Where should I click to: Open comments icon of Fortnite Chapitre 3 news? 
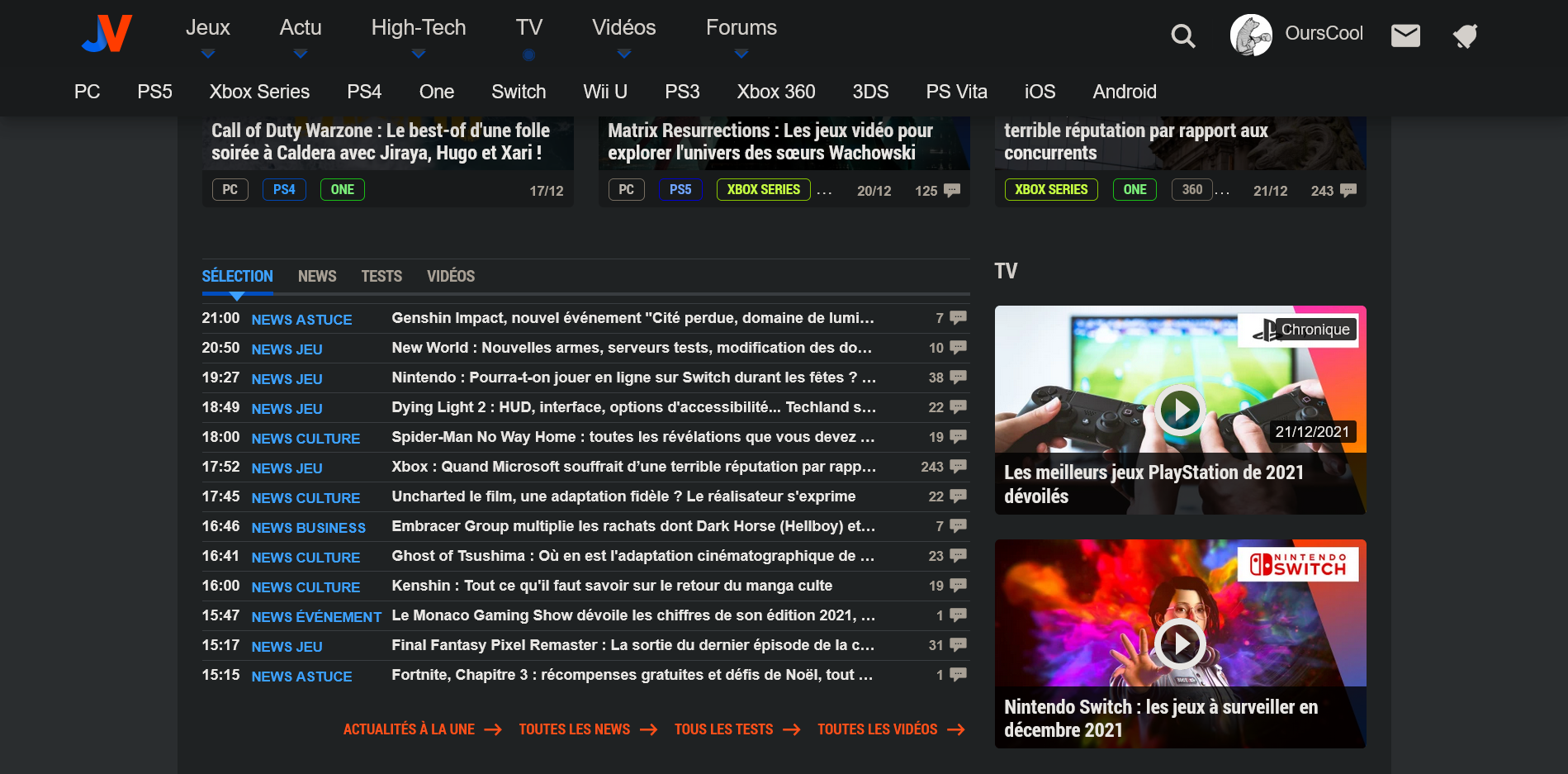pos(958,675)
